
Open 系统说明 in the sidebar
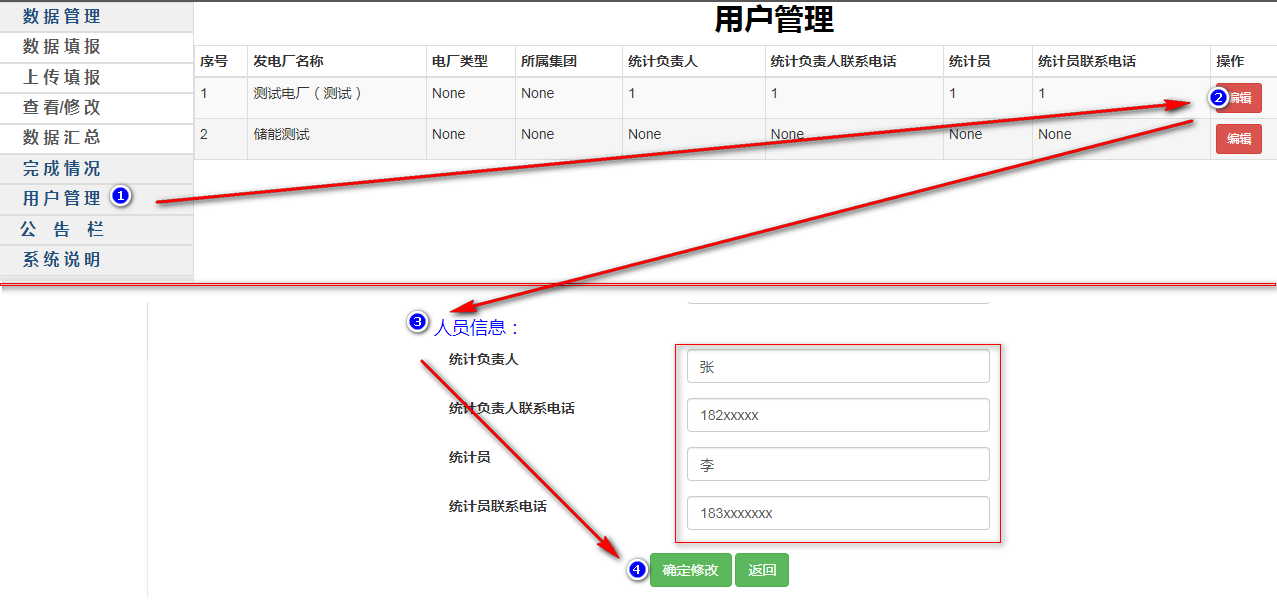tap(62, 259)
